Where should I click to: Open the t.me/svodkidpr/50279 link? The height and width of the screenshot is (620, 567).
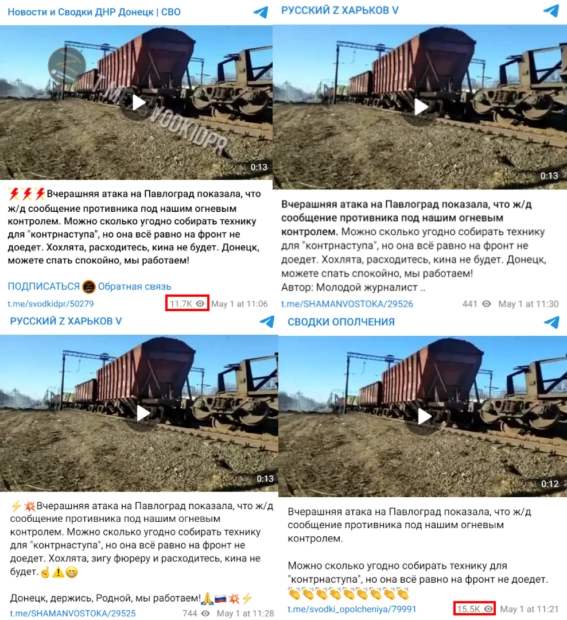pyautogui.click(x=51, y=304)
